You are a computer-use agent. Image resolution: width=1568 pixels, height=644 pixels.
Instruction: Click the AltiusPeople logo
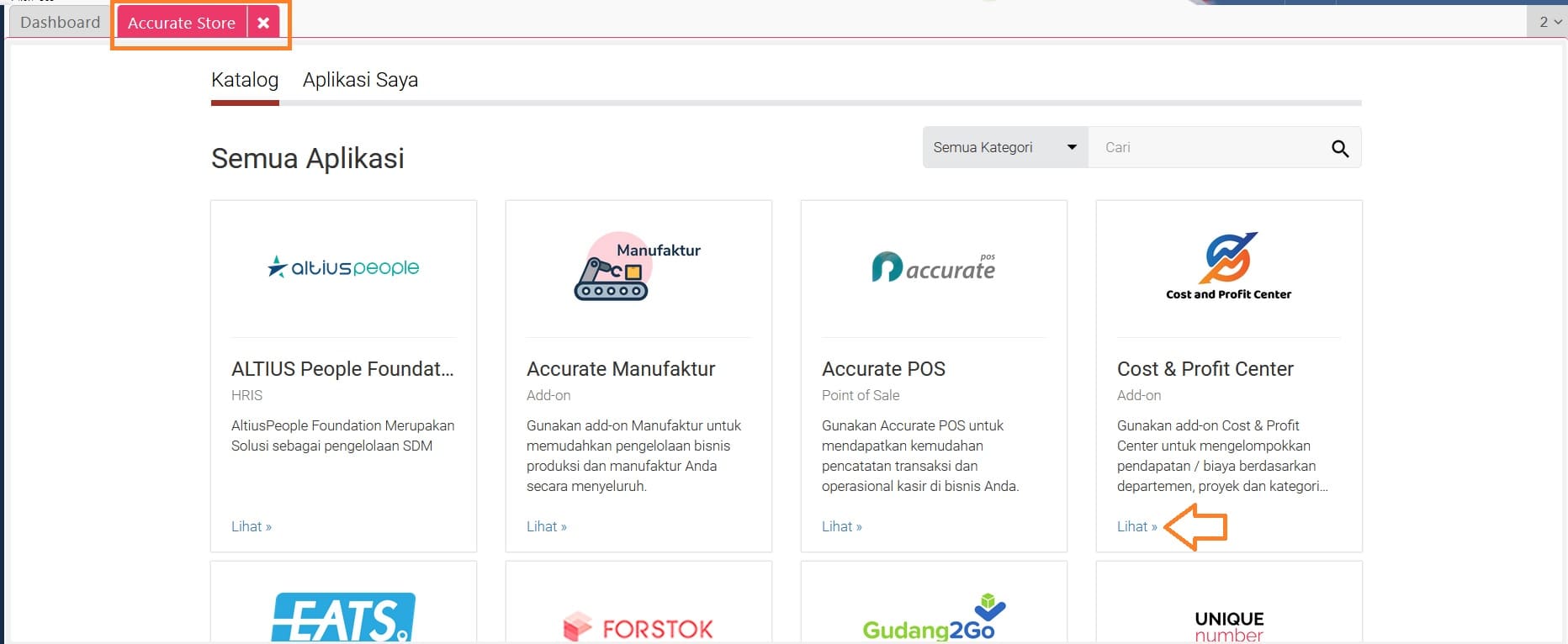coord(343,267)
